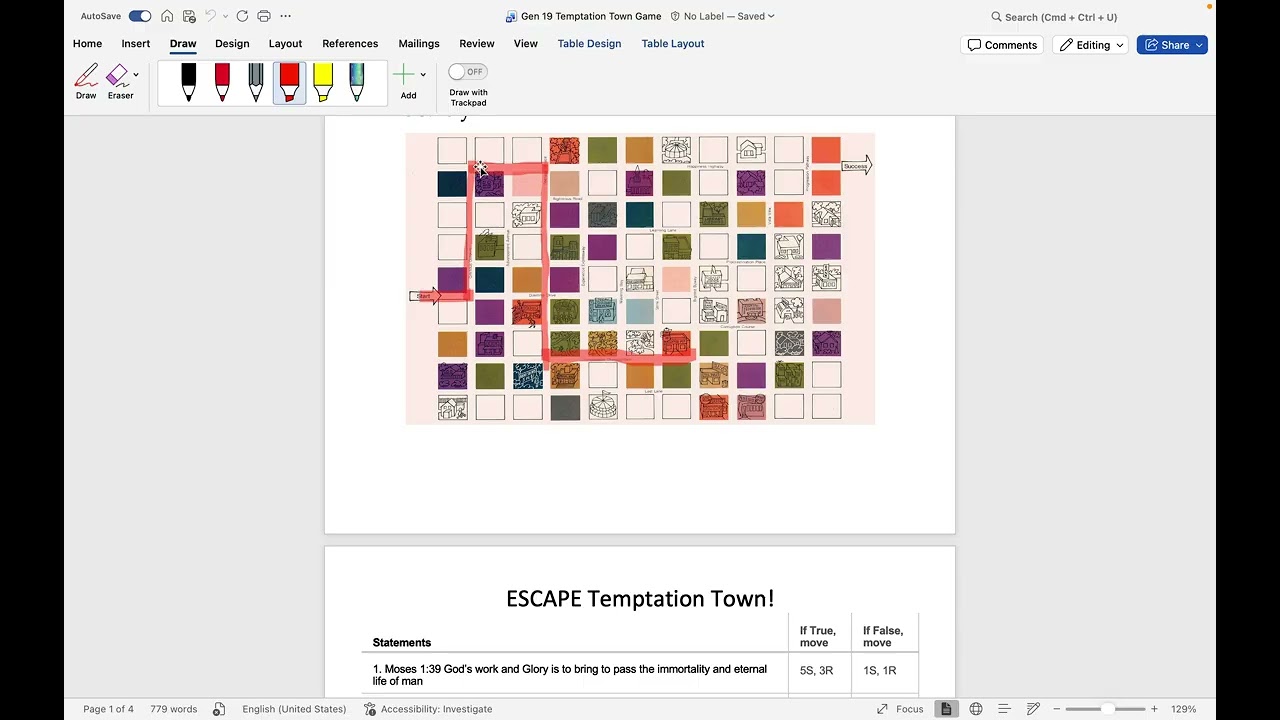Screen dimensions: 1280x720
Task: Pick the red highlighter
Action: [289, 82]
